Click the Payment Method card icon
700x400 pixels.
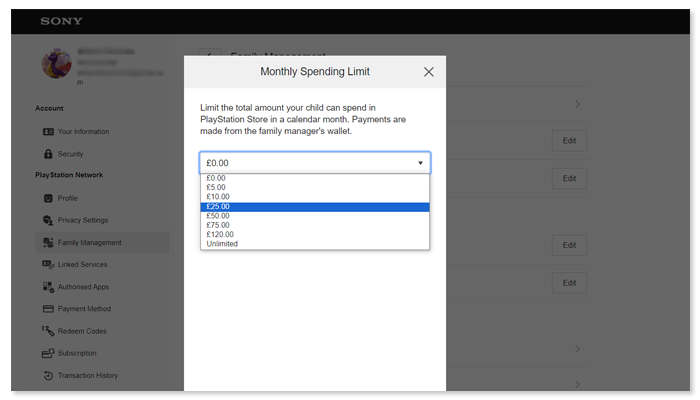[48, 309]
